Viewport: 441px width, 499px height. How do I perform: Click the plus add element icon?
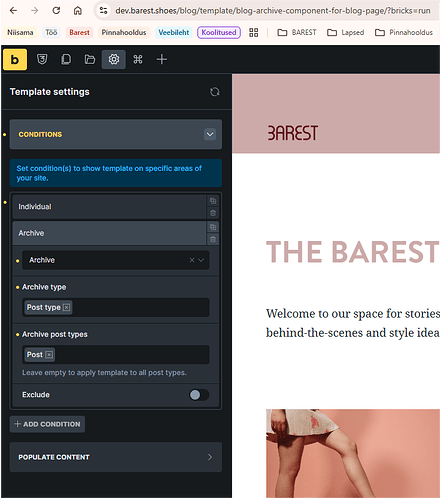coord(162,59)
